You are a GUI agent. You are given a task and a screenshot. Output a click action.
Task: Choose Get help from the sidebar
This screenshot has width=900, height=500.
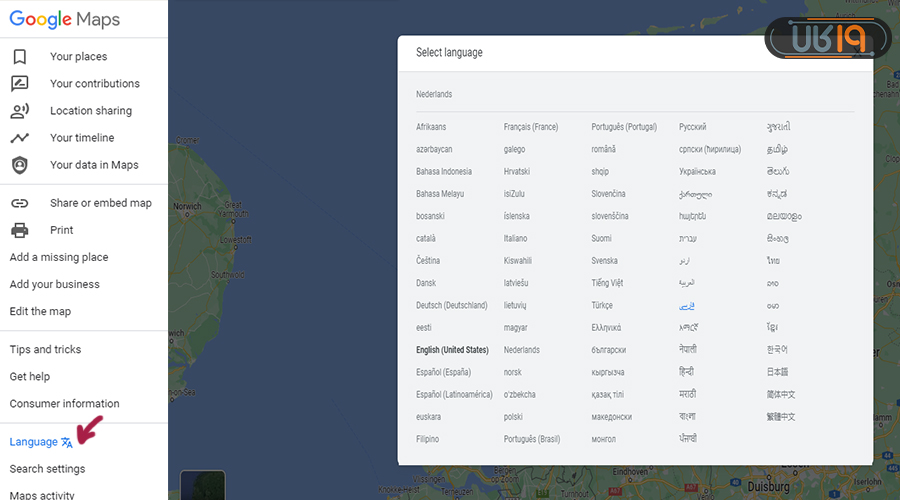coord(30,376)
